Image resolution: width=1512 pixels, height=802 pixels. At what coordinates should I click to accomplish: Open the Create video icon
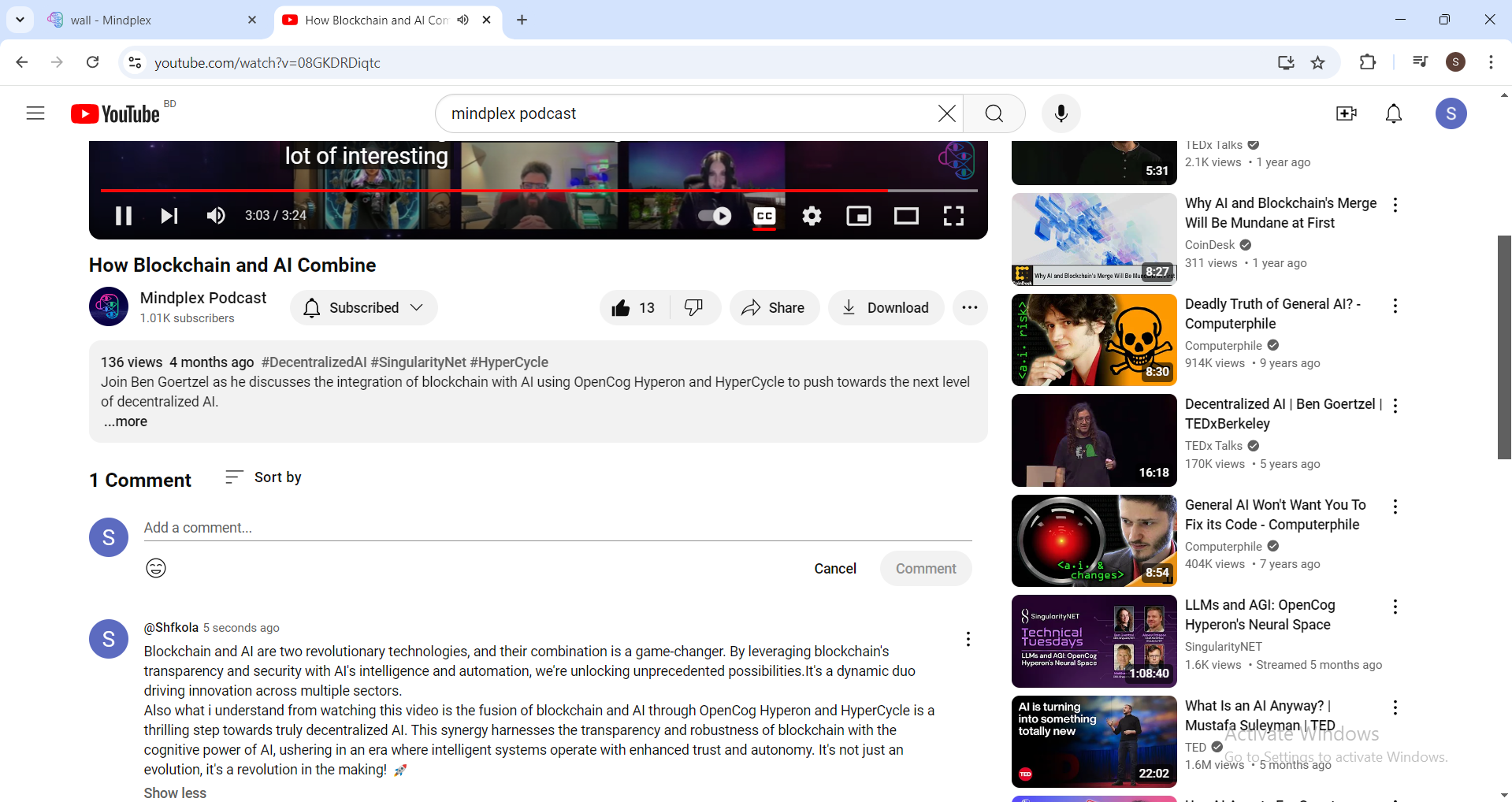click(1347, 113)
